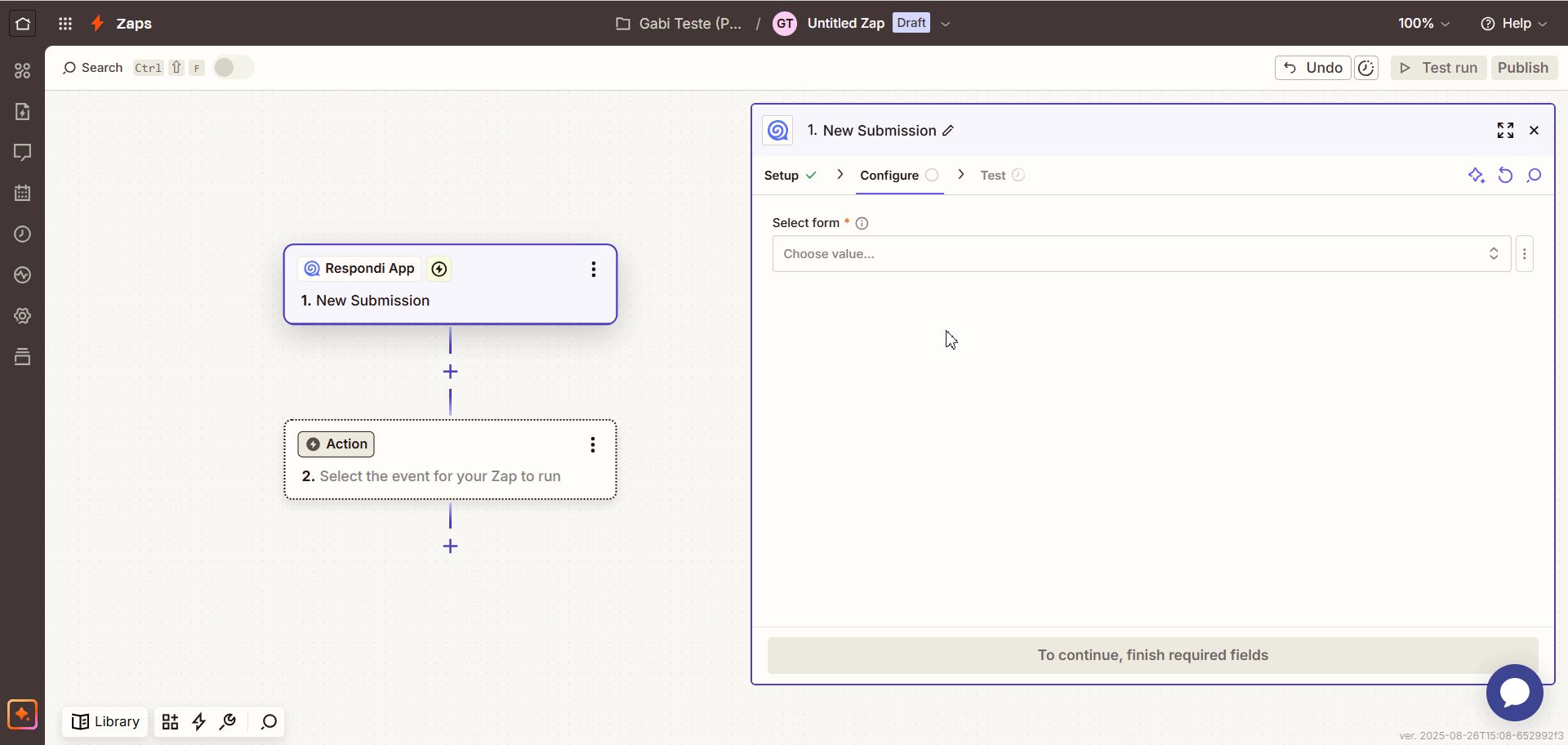Open the Gabi Teste folder breadcrumb

coord(679,24)
